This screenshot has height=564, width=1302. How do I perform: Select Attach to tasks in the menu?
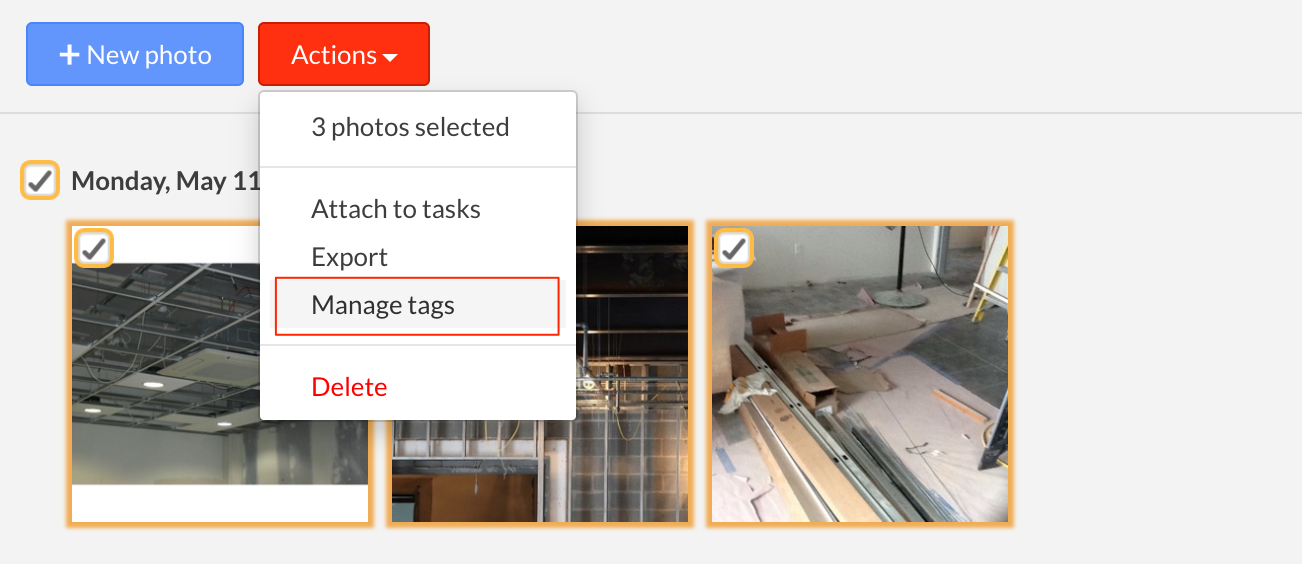(x=396, y=209)
